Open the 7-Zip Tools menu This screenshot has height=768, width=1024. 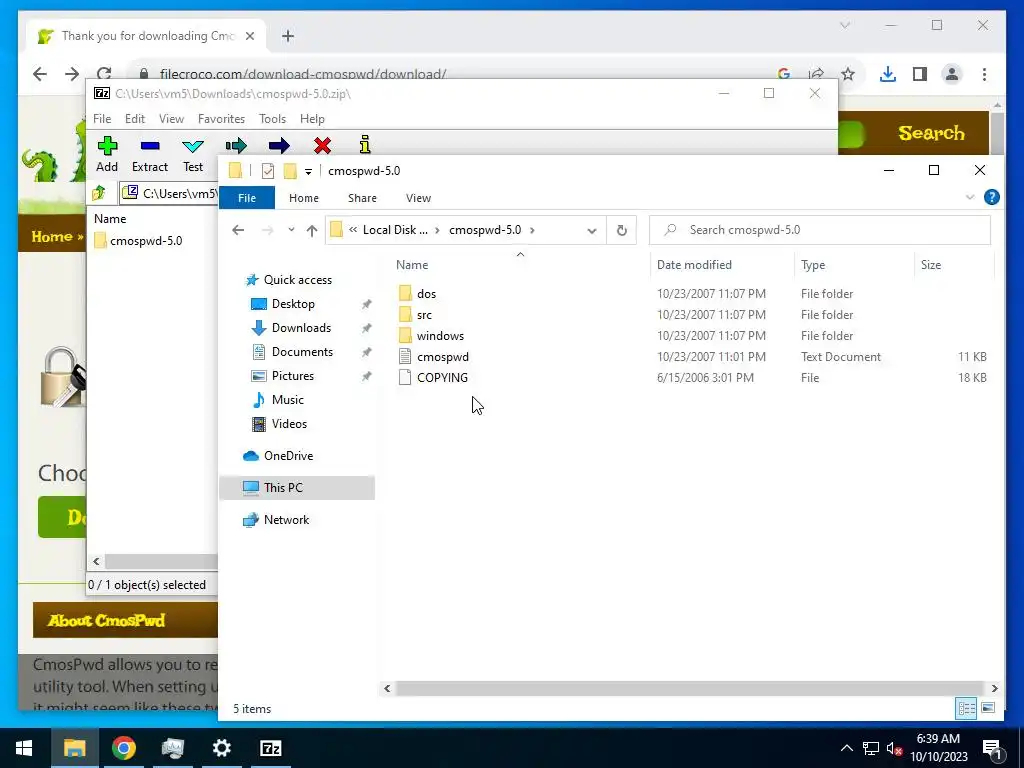point(272,119)
